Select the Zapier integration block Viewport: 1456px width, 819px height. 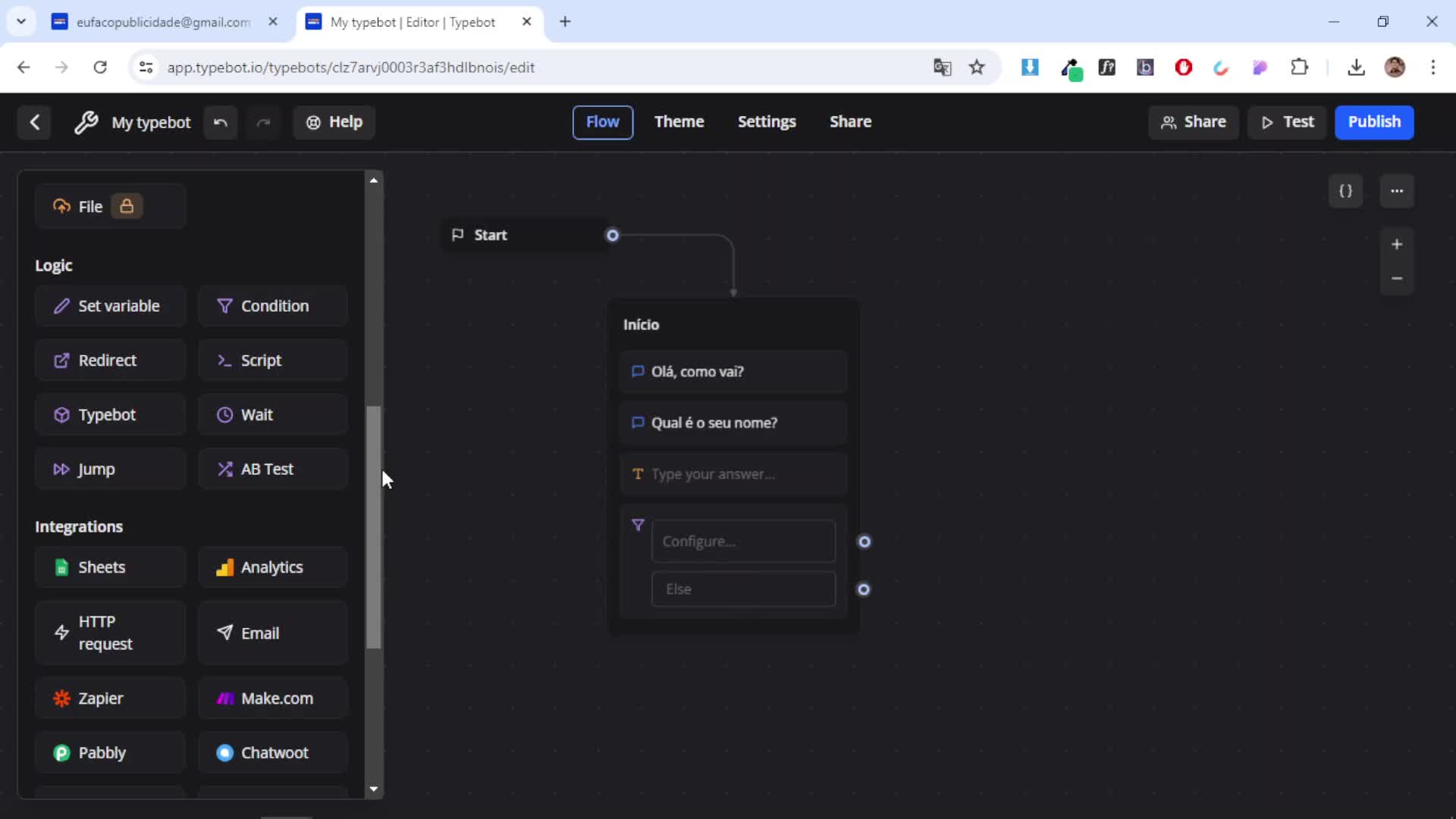109,698
